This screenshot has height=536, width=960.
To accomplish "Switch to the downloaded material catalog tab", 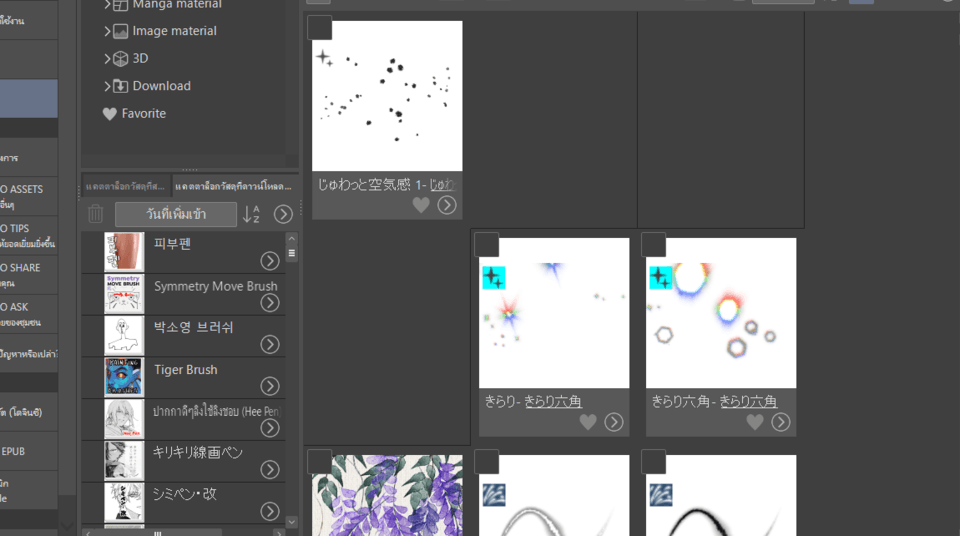I will tap(234, 186).
